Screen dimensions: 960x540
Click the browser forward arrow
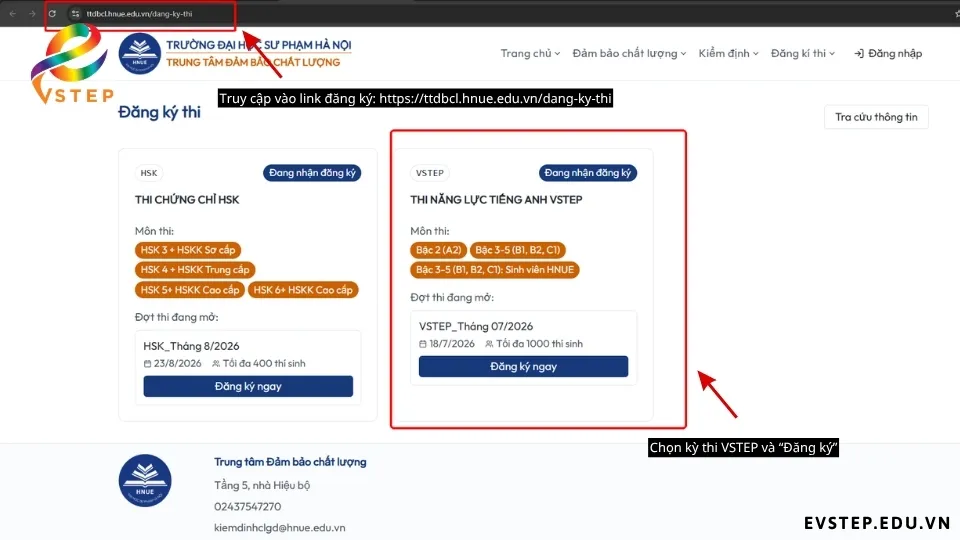32,13
